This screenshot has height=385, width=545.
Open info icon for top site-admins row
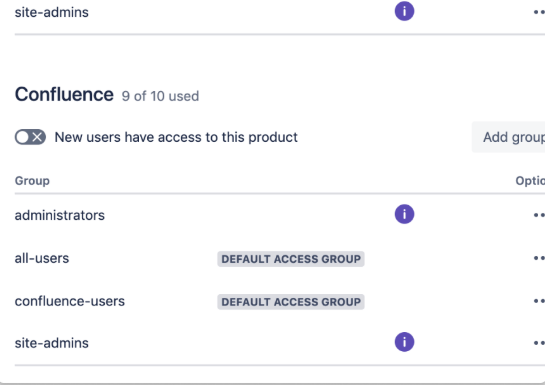click(x=404, y=11)
